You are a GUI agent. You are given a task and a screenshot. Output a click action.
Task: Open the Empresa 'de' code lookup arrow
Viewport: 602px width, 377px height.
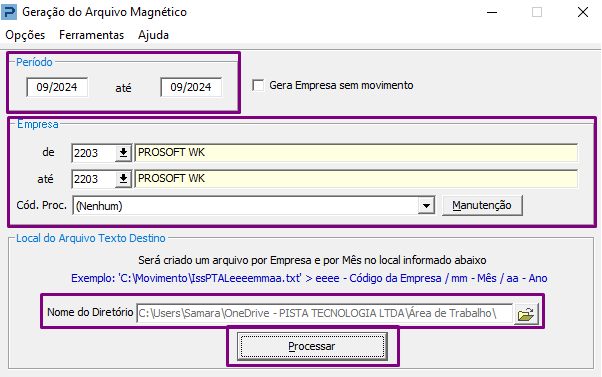[x=123, y=153]
